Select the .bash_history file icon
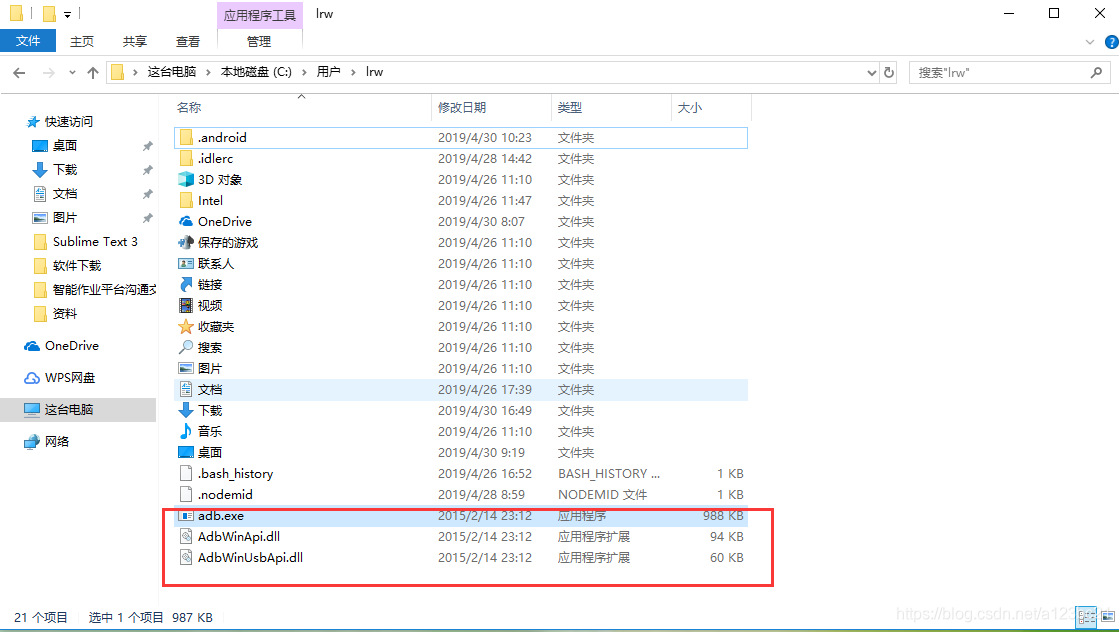Viewport: 1119px width, 632px height. tap(186, 474)
